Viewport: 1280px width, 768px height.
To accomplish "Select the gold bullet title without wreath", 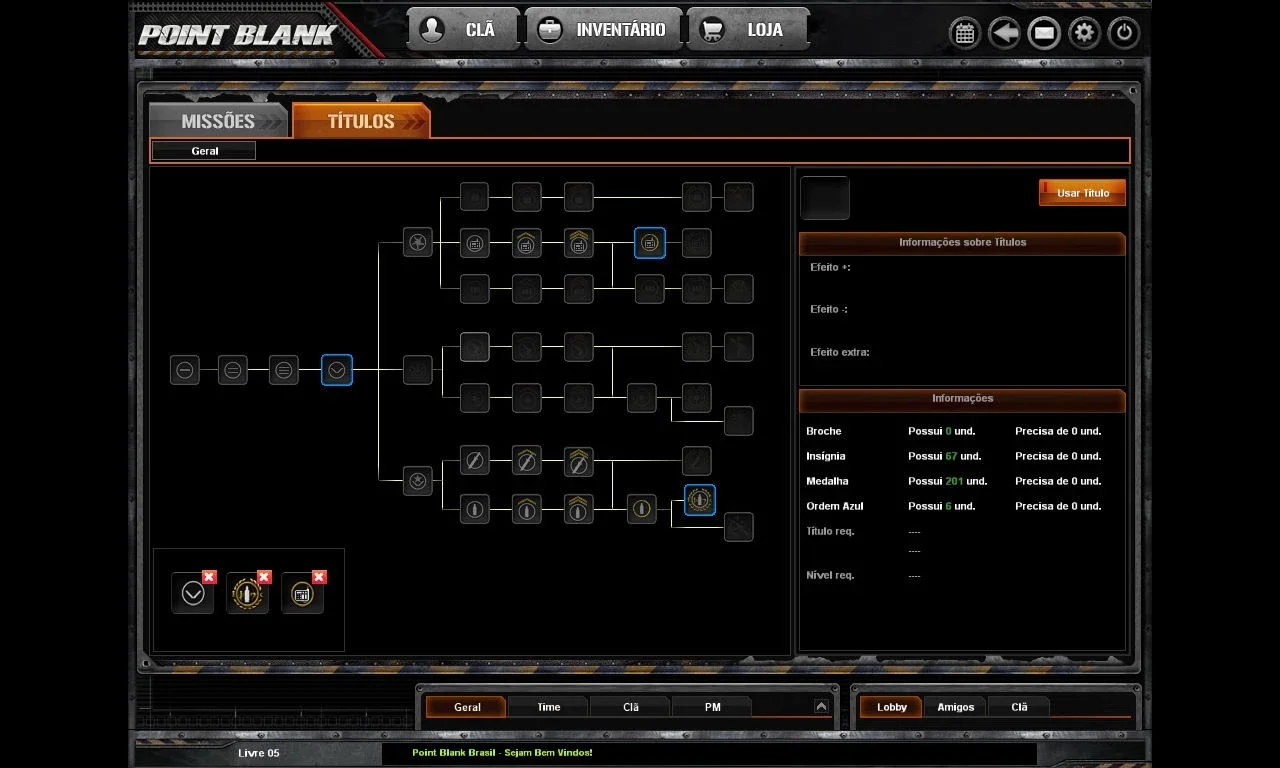I will click(642, 508).
